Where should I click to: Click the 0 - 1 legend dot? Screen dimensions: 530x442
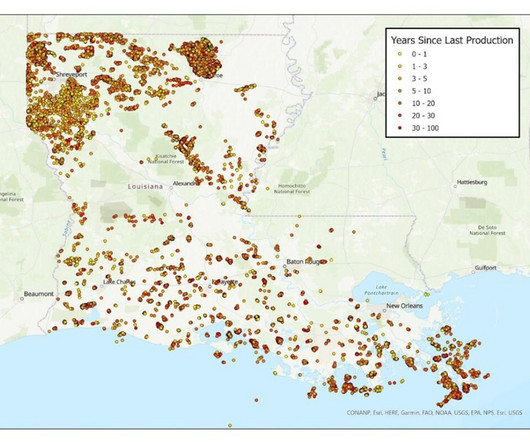pyautogui.click(x=400, y=54)
